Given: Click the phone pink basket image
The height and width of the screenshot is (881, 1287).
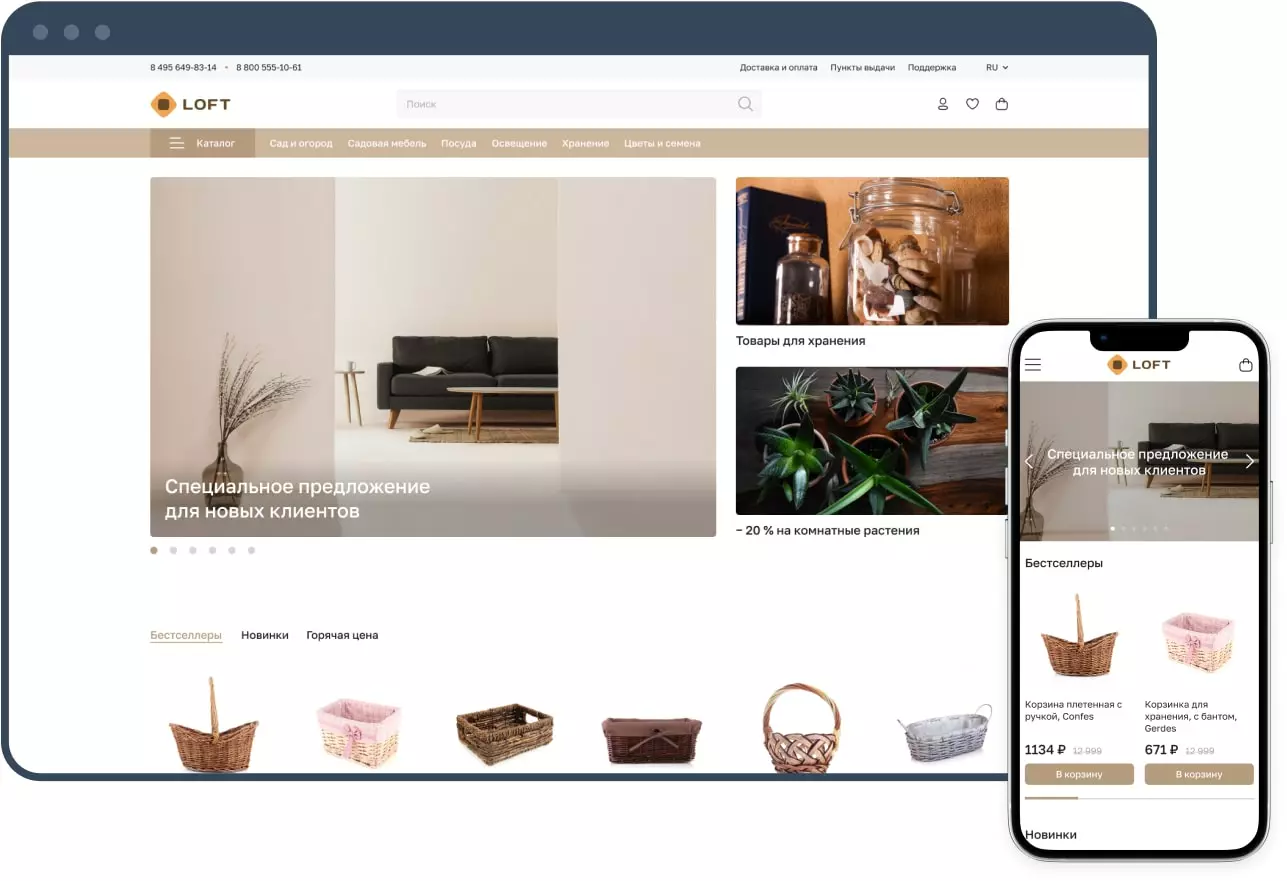Looking at the screenshot, I should pos(1198,641).
